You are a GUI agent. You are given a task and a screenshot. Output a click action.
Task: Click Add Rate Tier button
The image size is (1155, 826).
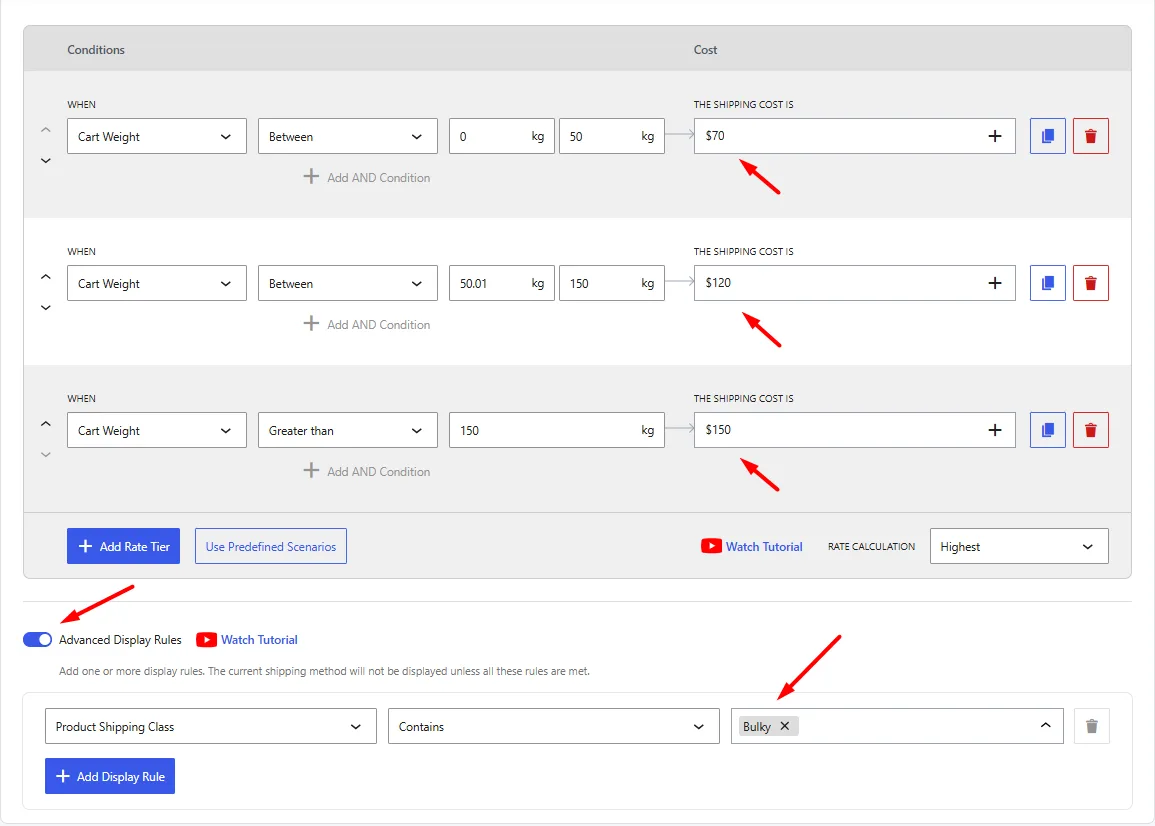tap(123, 546)
